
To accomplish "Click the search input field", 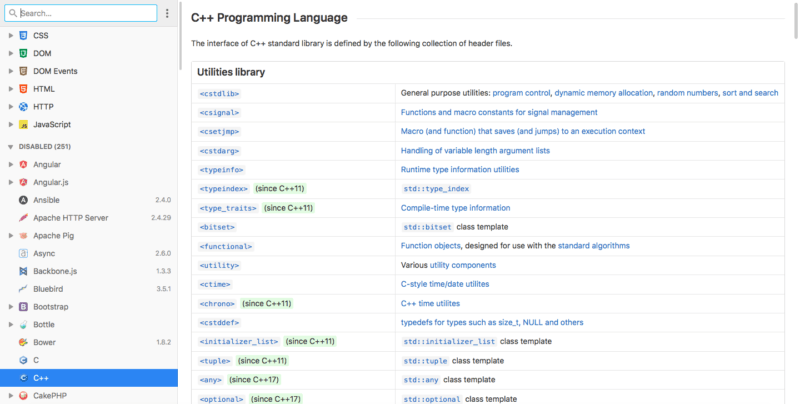I will pos(85,14).
